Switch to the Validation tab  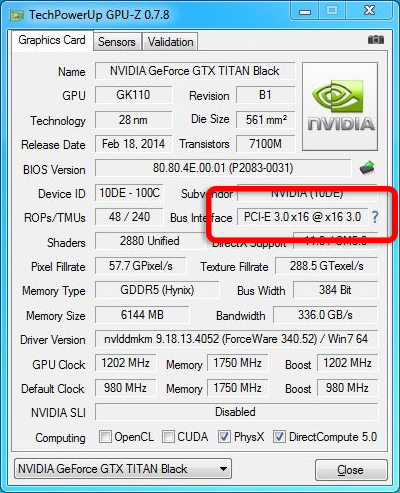click(x=170, y=42)
